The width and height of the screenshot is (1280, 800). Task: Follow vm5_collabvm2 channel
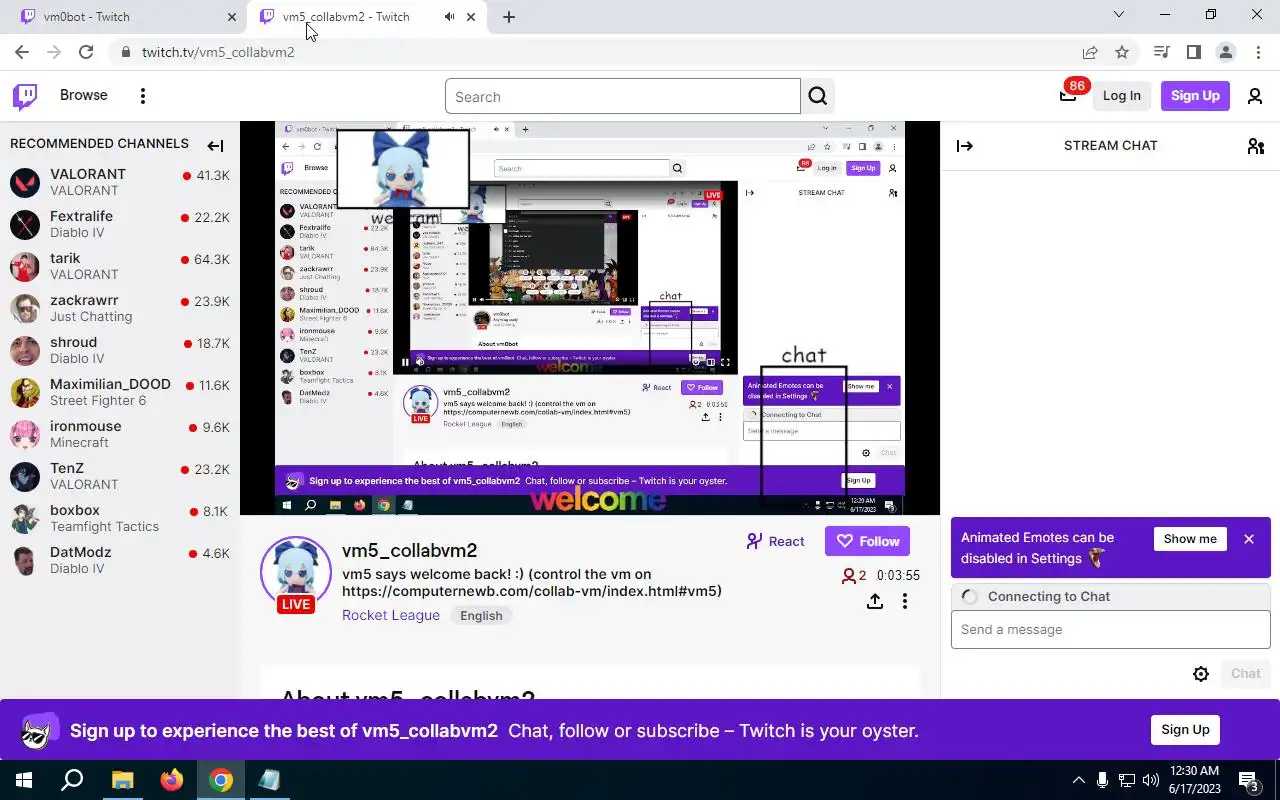point(867,541)
